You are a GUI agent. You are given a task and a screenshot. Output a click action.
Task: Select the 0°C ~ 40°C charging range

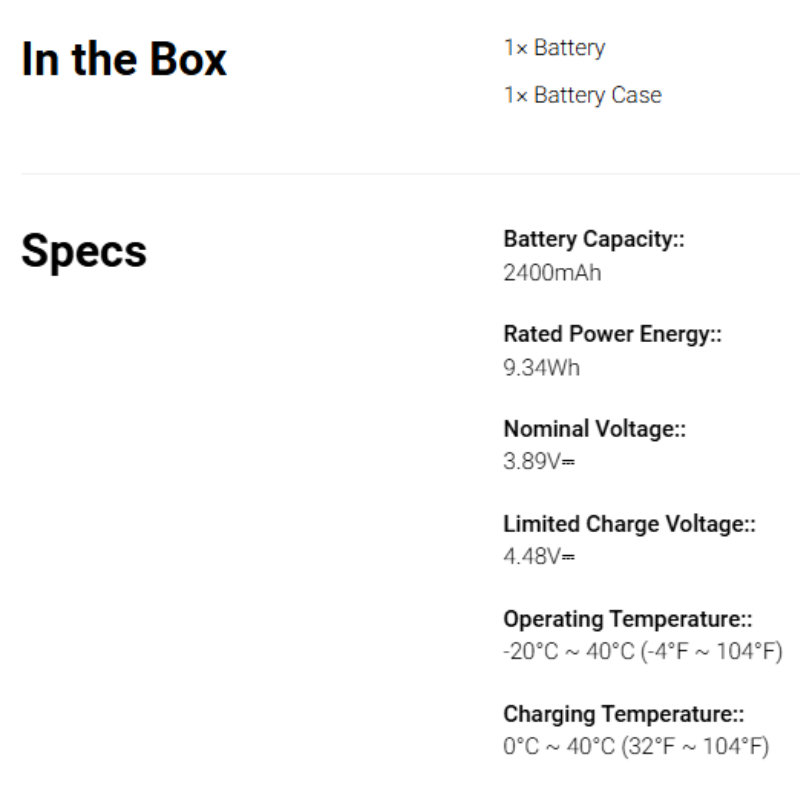click(636, 746)
